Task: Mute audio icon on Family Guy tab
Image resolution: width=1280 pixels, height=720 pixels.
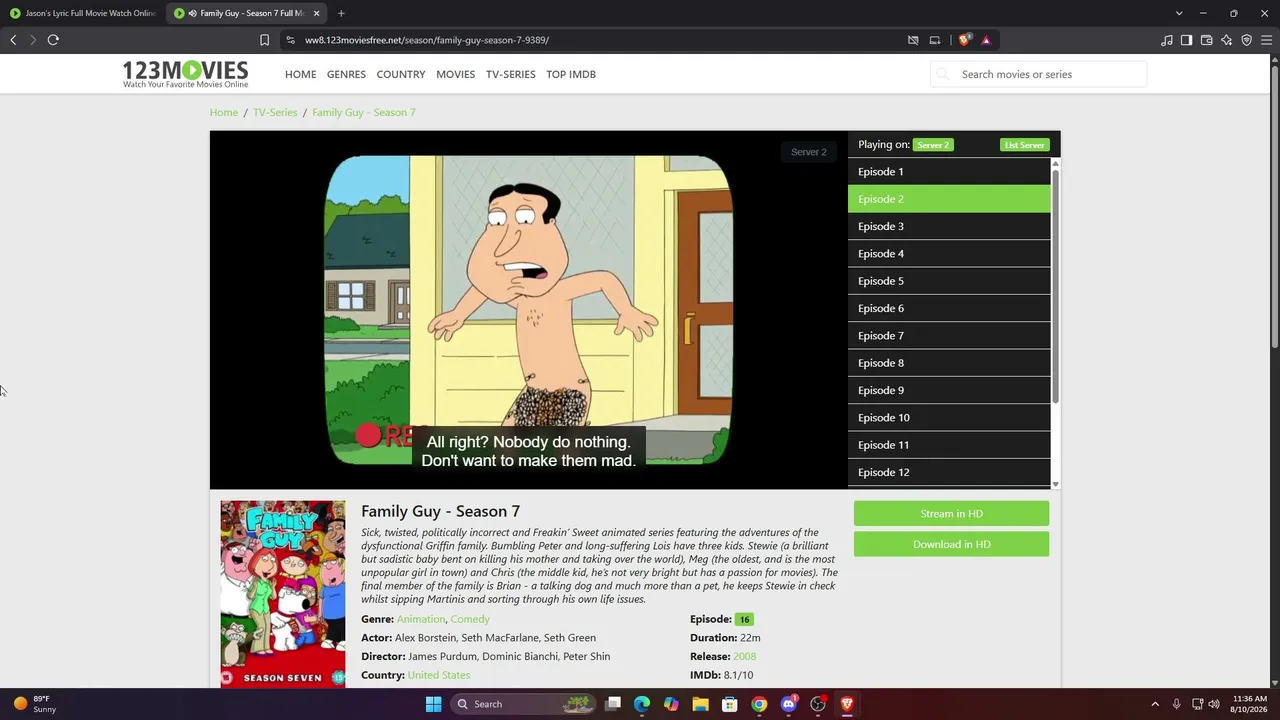Action: [191, 13]
